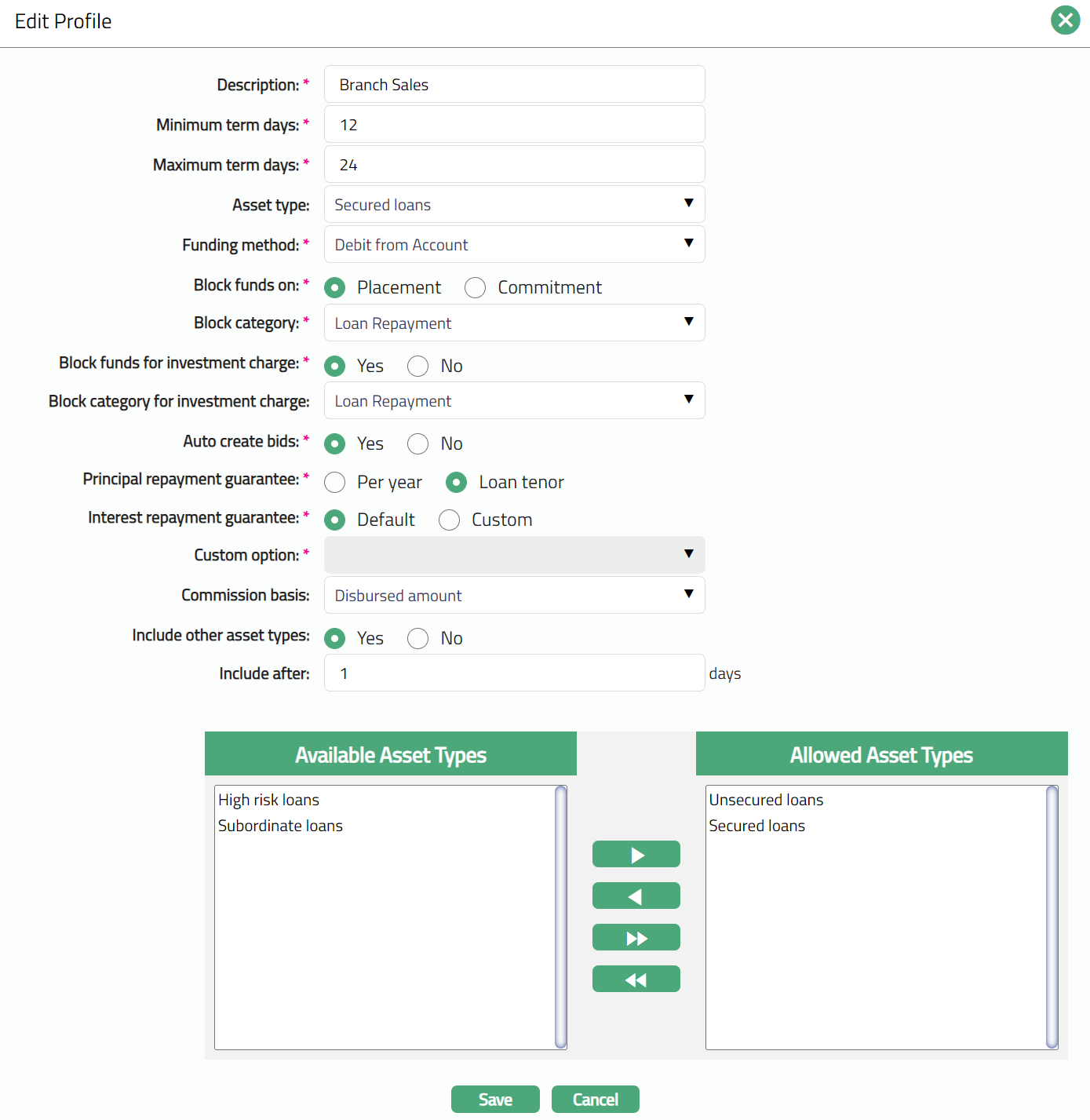Select Custom interest repayment guarantee
Screen dimensions: 1090x1120
450,520
